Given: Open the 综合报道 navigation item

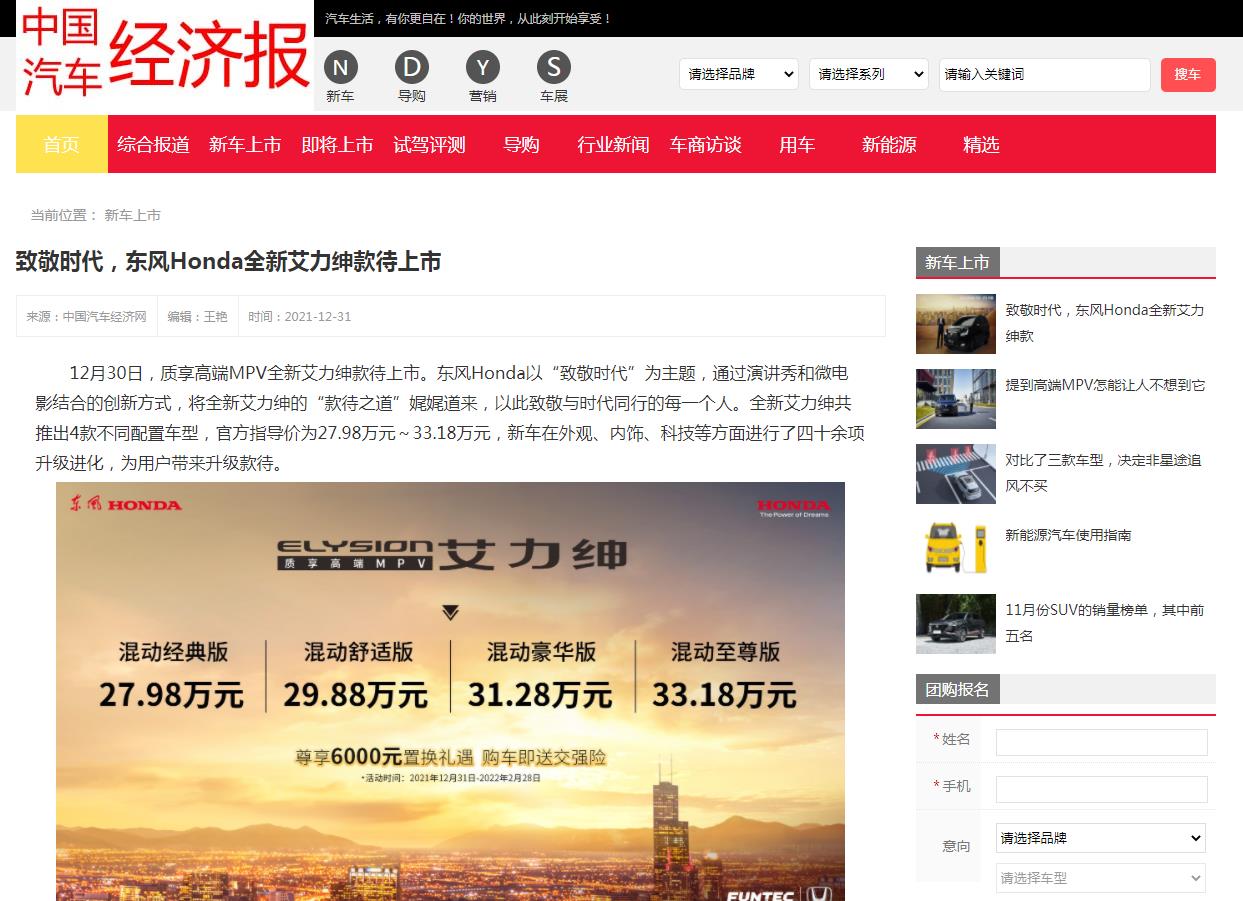Looking at the screenshot, I should (x=153, y=144).
